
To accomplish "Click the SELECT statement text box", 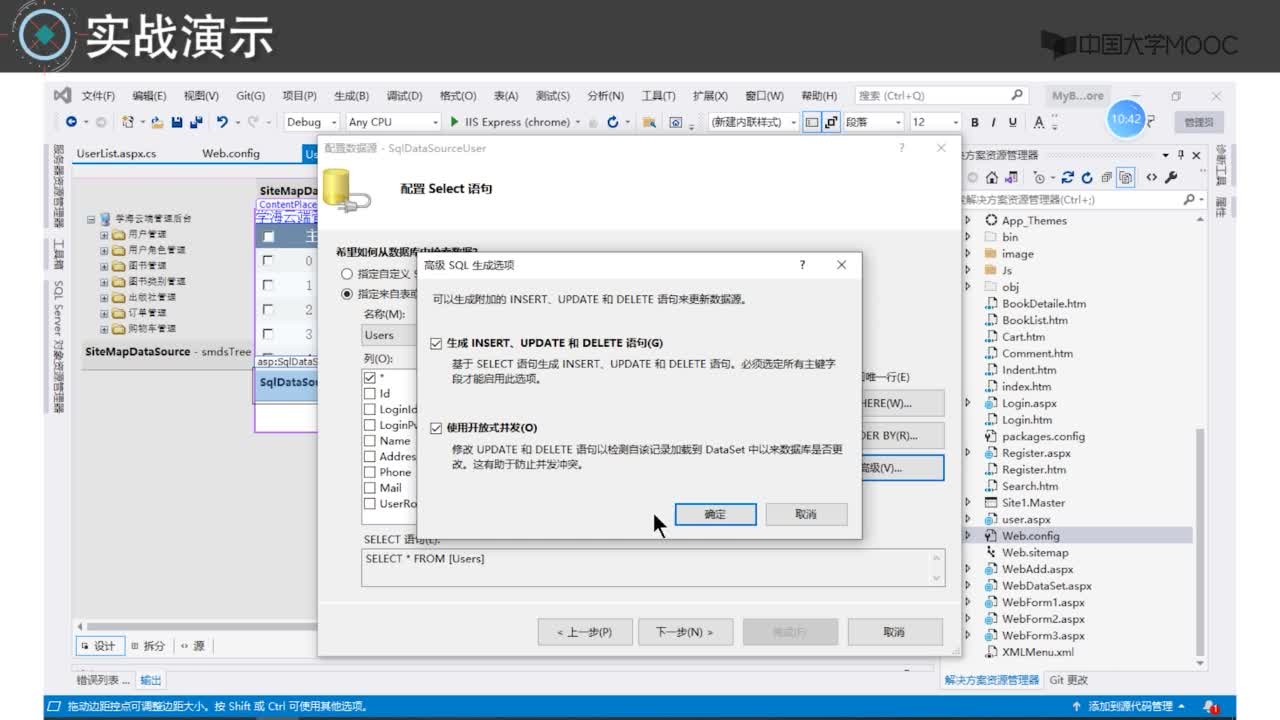I will [x=653, y=567].
